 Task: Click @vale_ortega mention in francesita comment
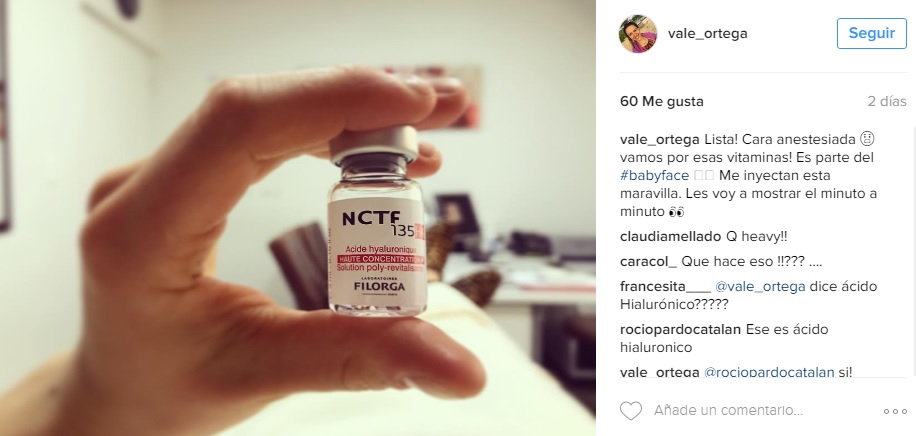click(x=760, y=286)
